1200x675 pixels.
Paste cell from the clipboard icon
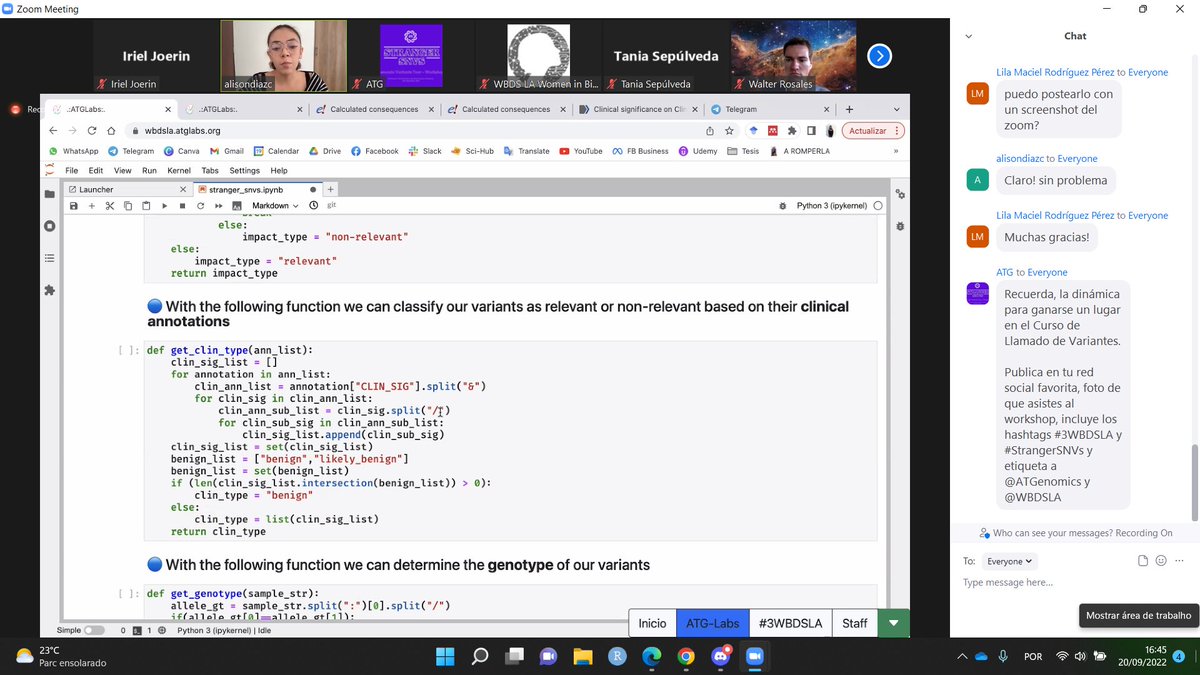pos(146,206)
